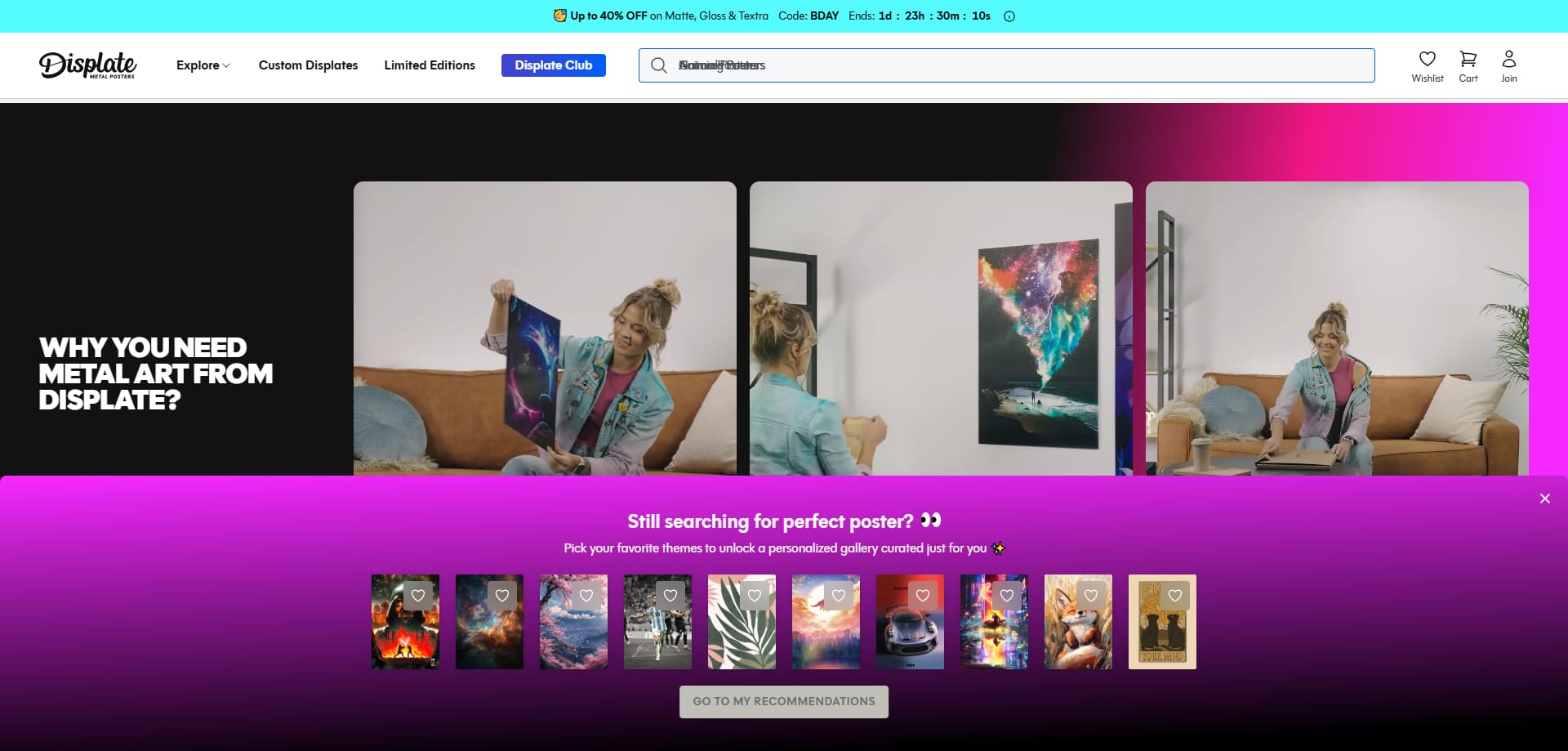Open the galaxy poster on wall video tile
The image size is (1568, 751).
tap(941, 329)
